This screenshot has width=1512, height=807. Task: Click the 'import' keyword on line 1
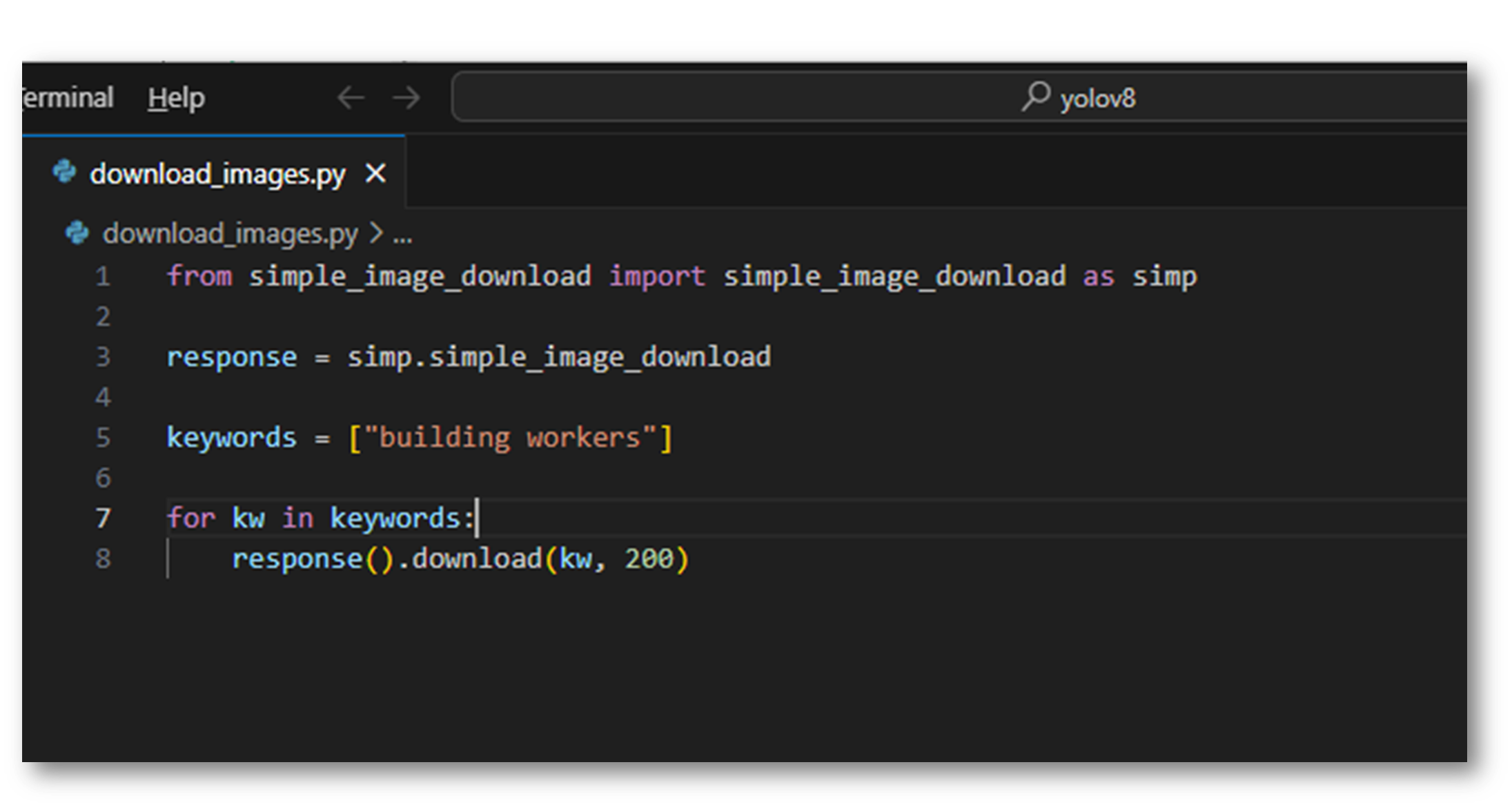coord(657,276)
